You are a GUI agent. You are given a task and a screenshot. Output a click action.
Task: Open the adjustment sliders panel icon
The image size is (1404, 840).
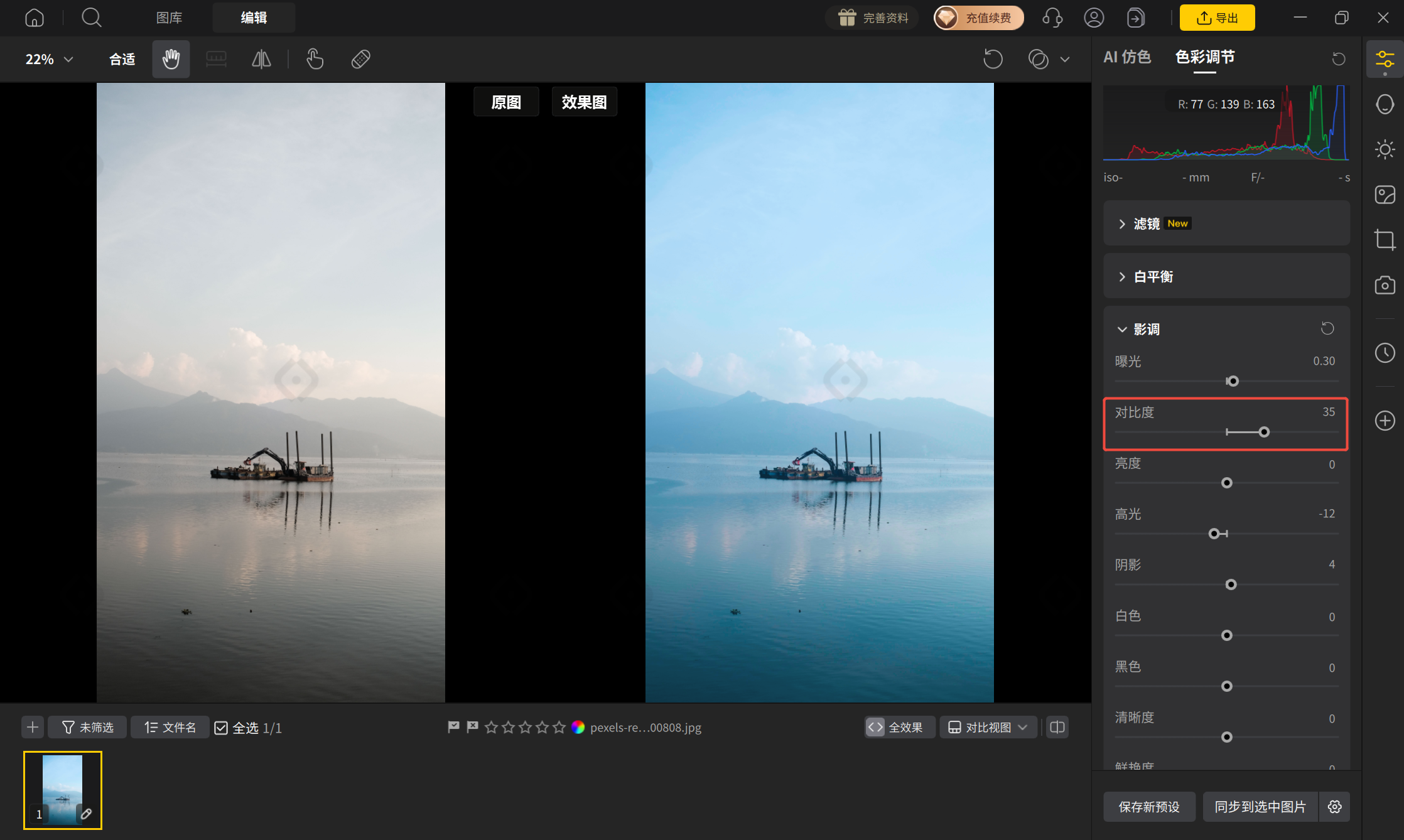coord(1385,60)
